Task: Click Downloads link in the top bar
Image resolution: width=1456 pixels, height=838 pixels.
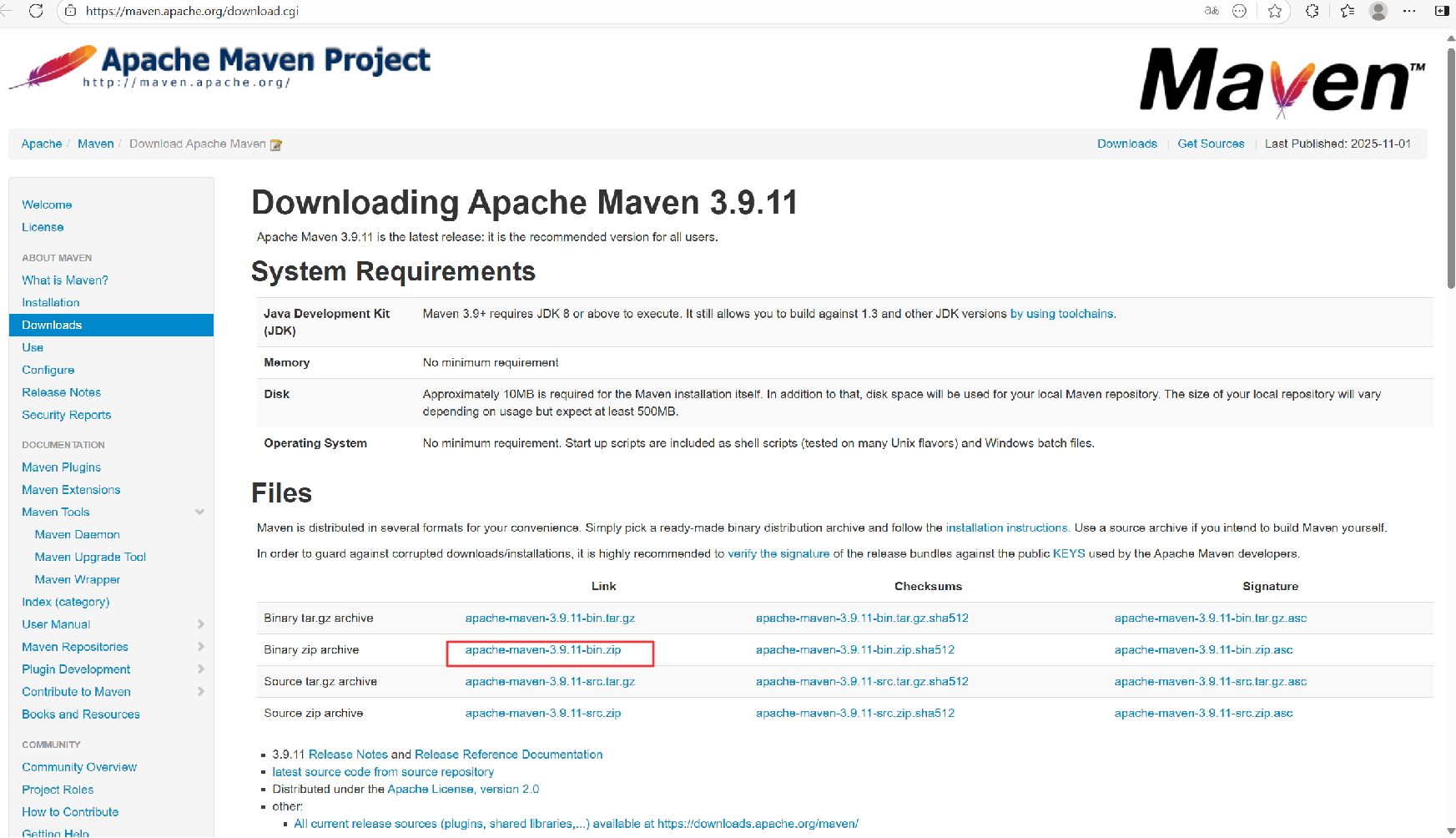Action: coord(1127,144)
